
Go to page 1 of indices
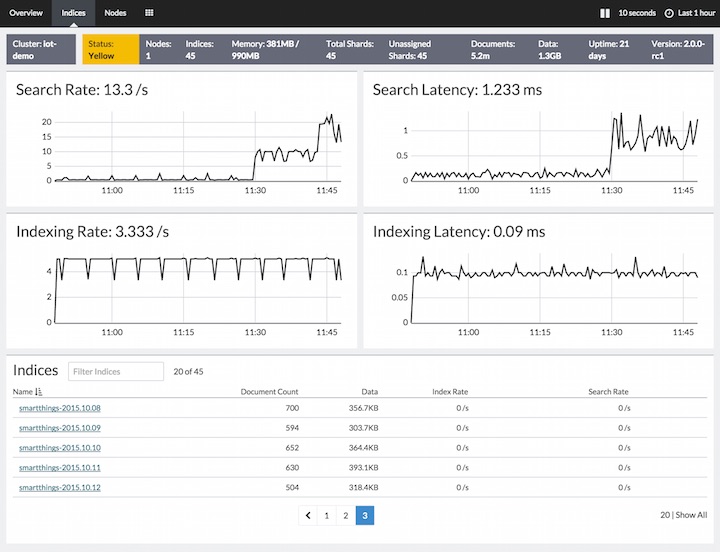point(326,515)
